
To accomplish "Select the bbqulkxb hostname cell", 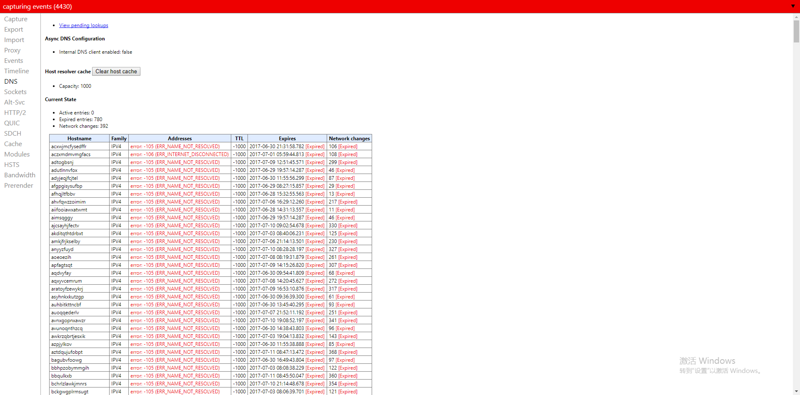I will (79, 376).
